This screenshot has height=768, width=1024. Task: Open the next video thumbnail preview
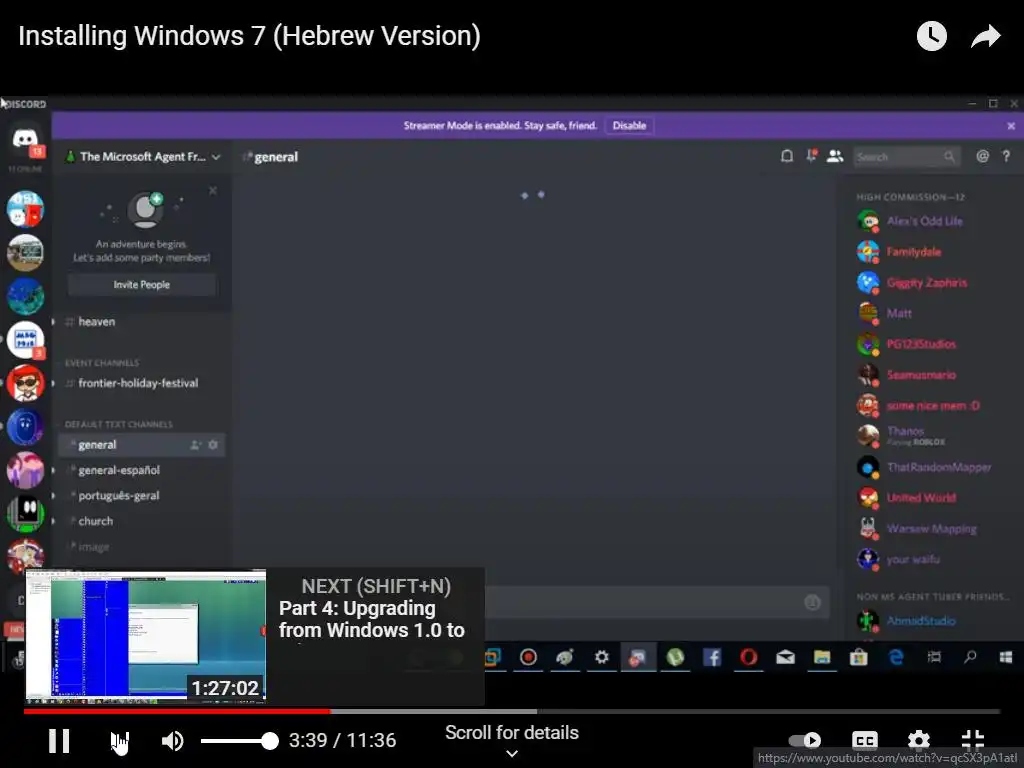pos(146,637)
